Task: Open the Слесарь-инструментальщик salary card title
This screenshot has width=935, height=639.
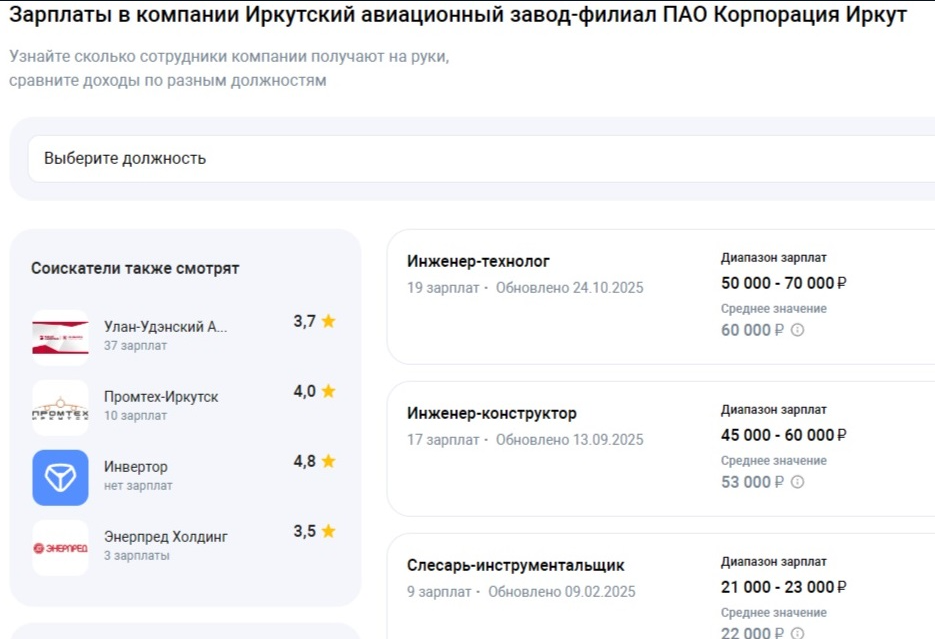Action: pos(516,565)
